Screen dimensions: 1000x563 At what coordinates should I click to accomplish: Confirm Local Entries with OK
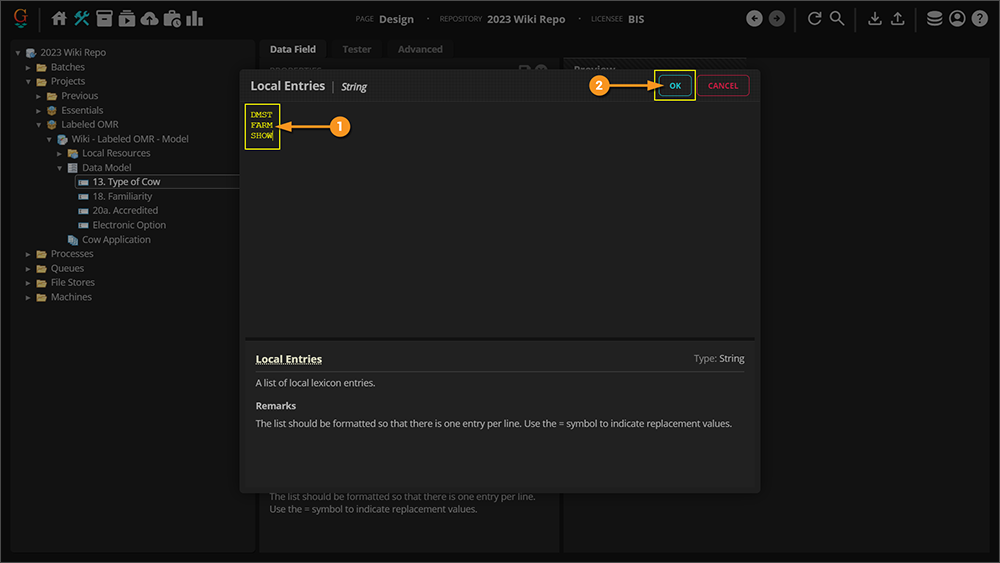click(675, 86)
